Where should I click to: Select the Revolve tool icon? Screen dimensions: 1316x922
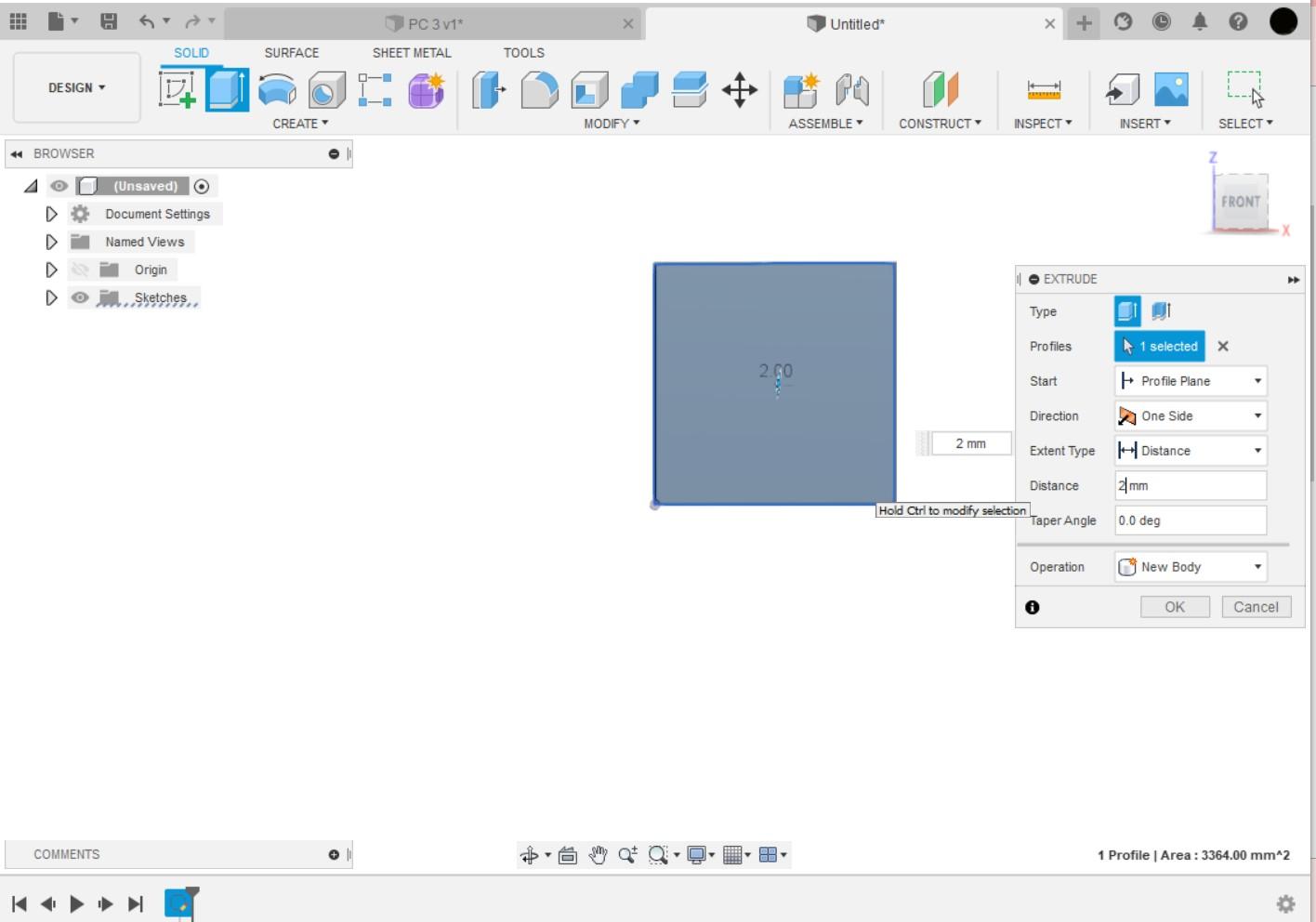coord(277,90)
